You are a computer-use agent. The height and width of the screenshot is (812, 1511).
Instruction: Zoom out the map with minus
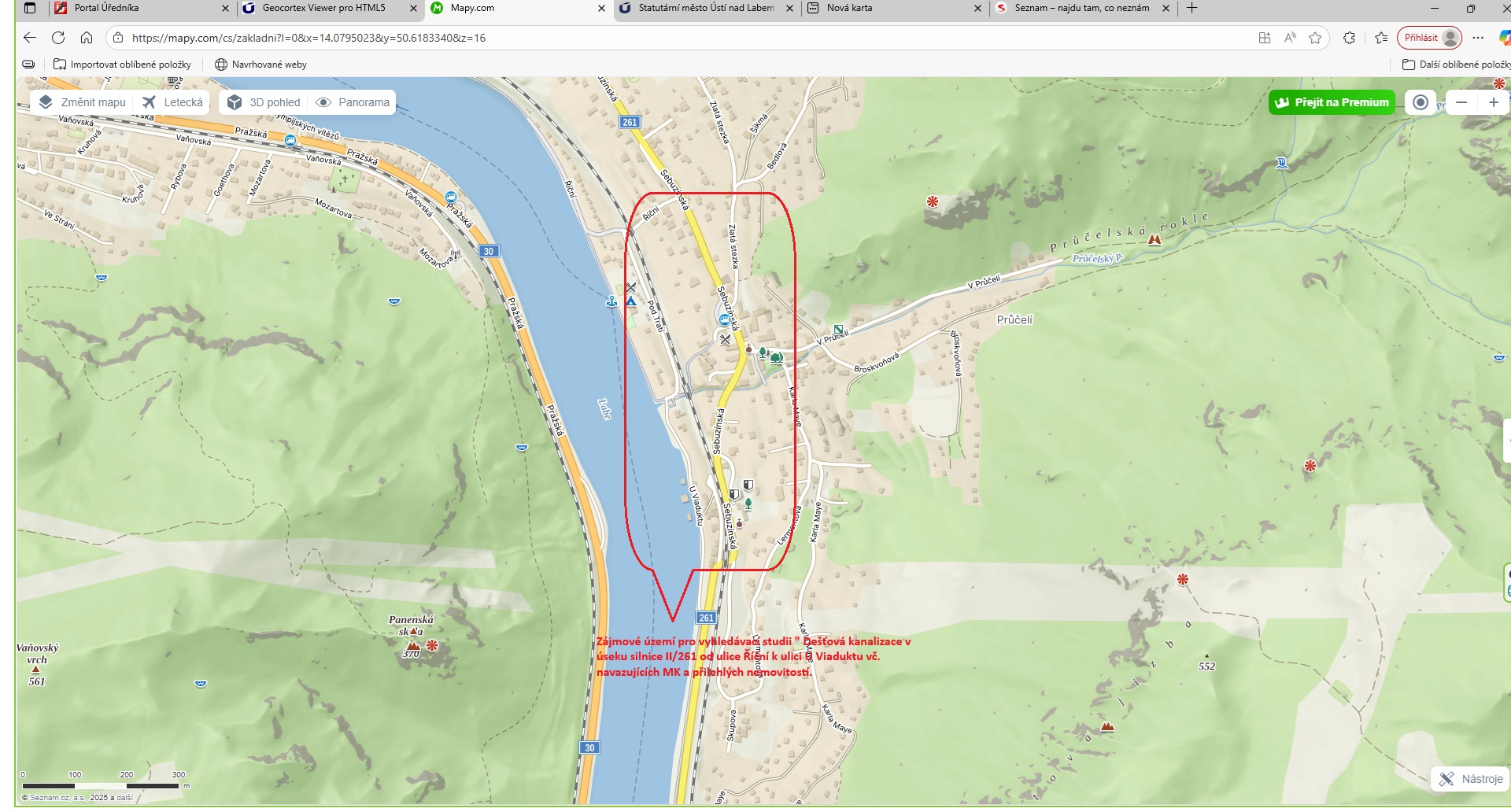tap(1461, 102)
